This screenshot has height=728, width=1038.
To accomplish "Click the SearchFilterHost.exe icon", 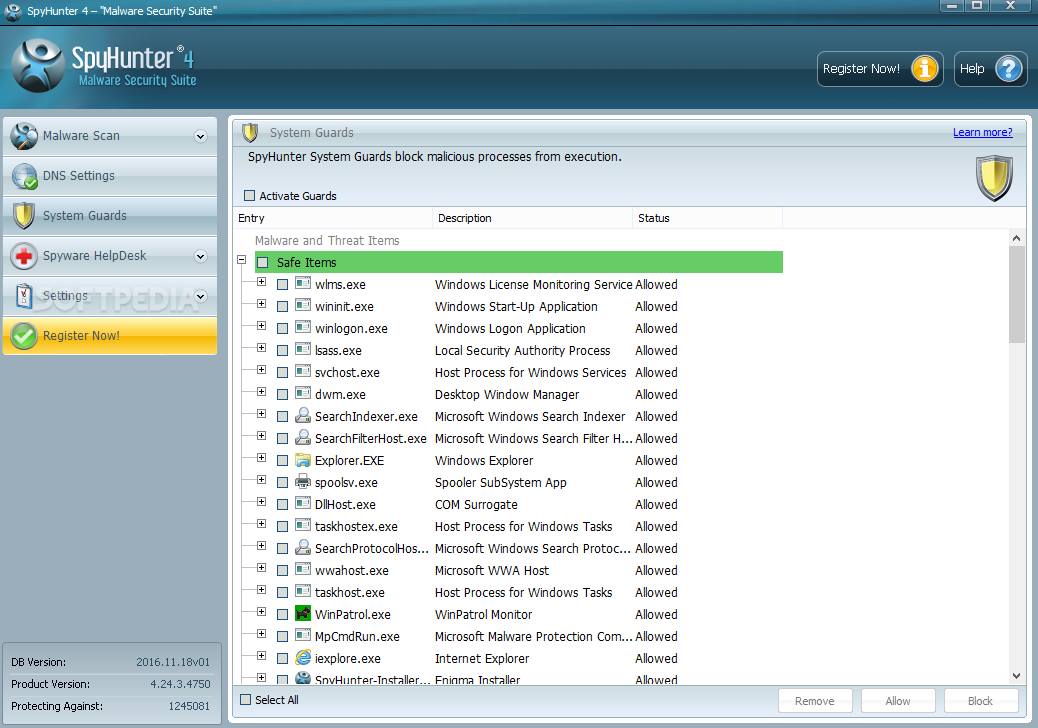I will 303,437.
